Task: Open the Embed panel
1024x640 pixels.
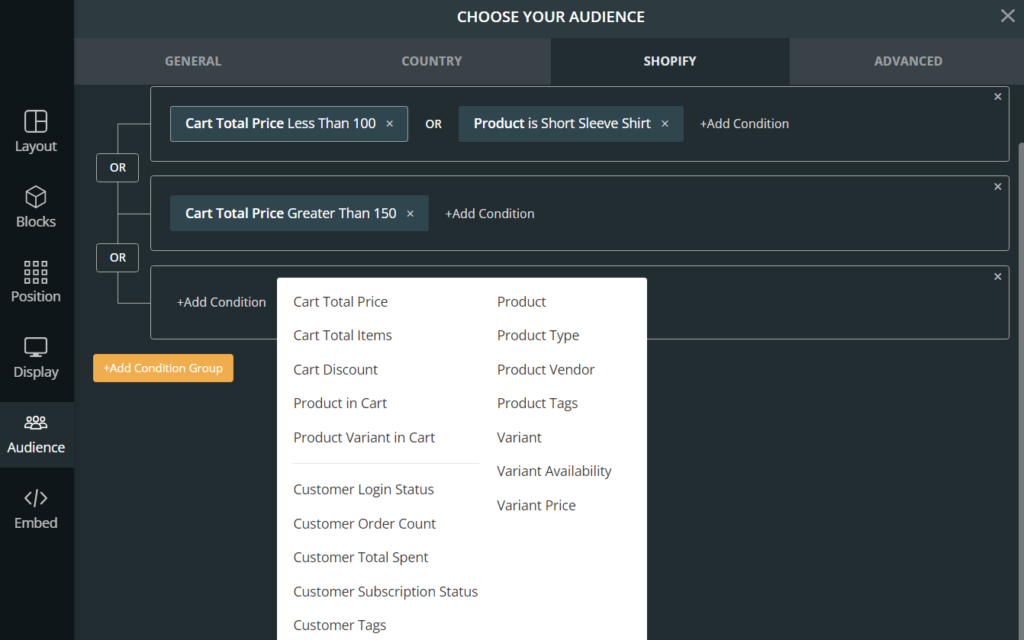Action: tap(36, 510)
